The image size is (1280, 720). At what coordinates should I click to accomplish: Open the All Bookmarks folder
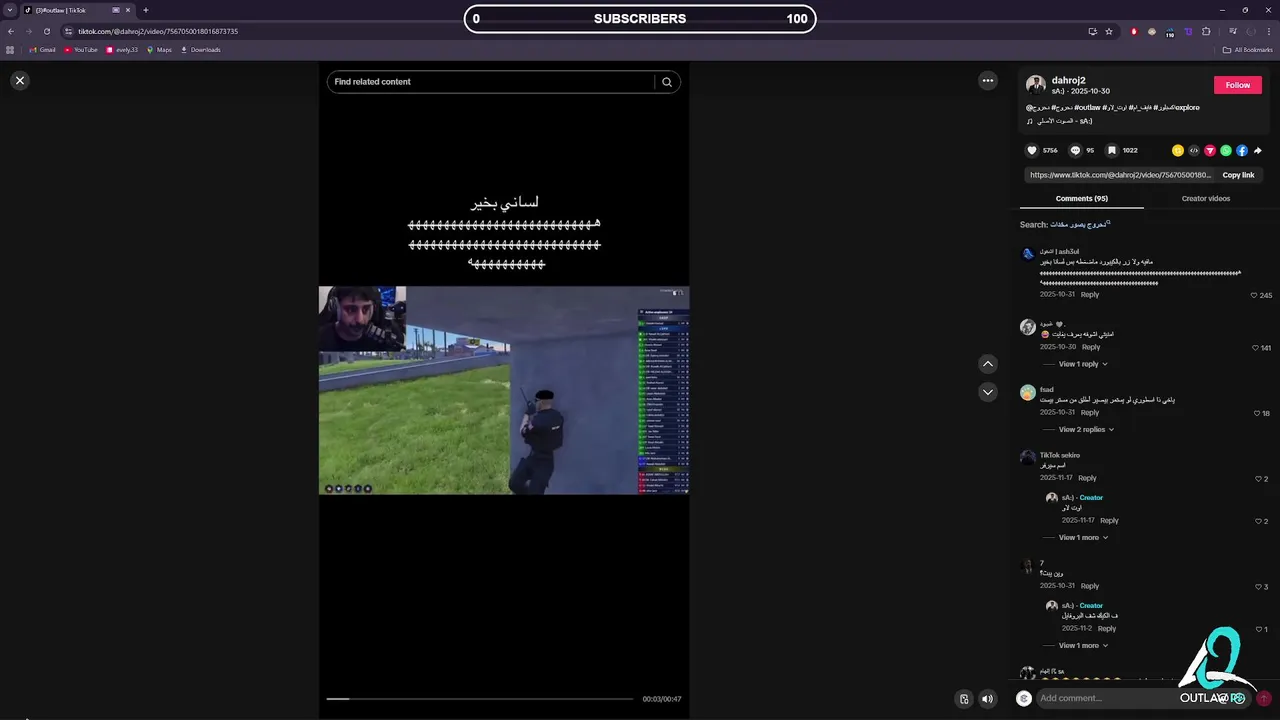point(1247,50)
